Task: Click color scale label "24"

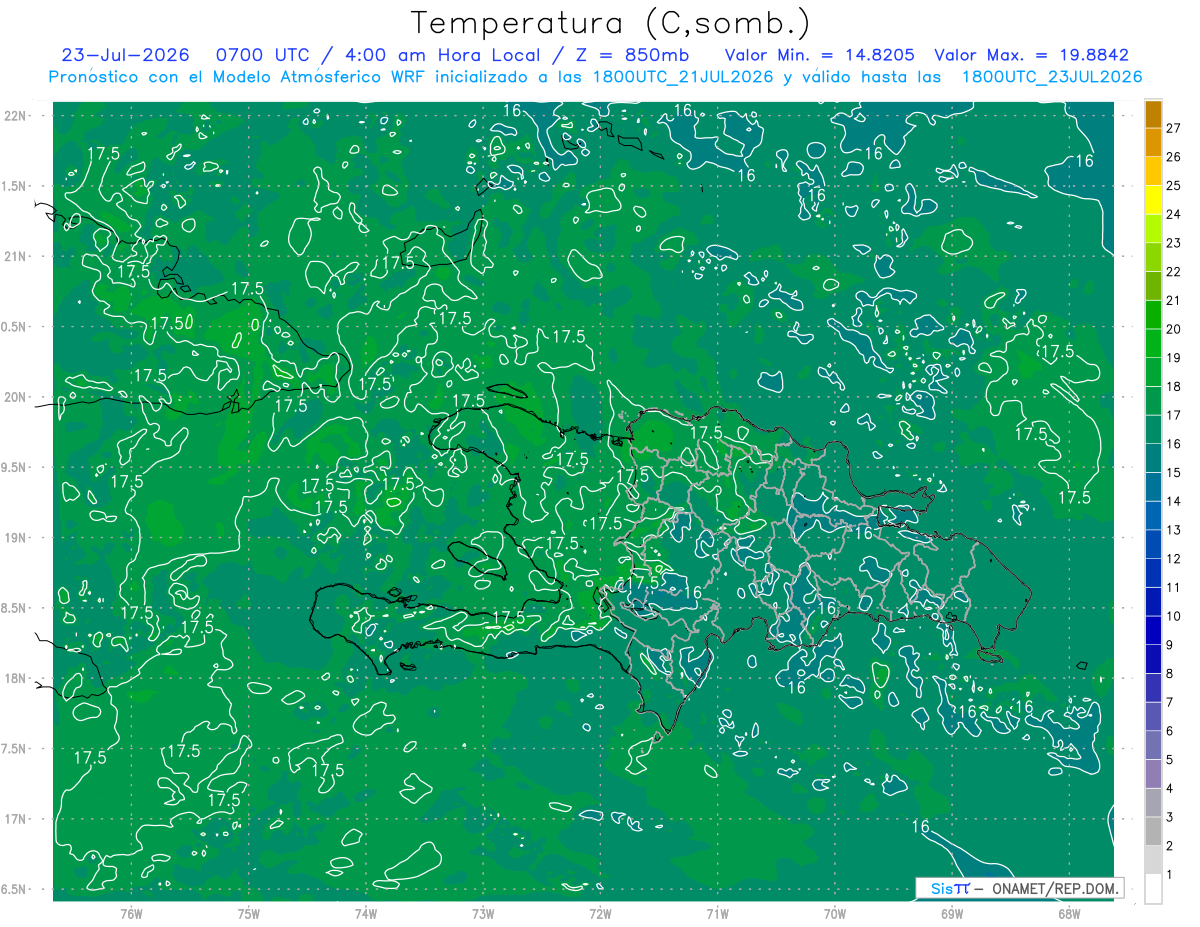Action: (x=1174, y=214)
